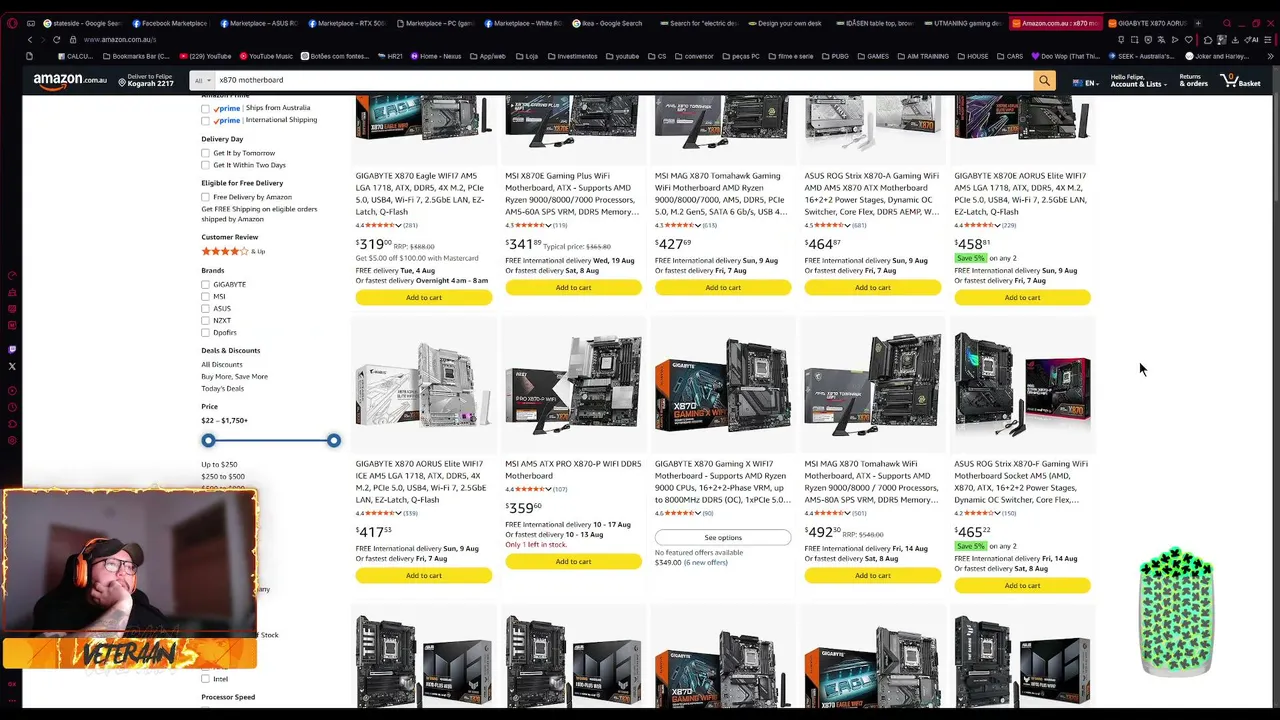Open the Today's Deals filter link
The image size is (1280, 720).
222,388
